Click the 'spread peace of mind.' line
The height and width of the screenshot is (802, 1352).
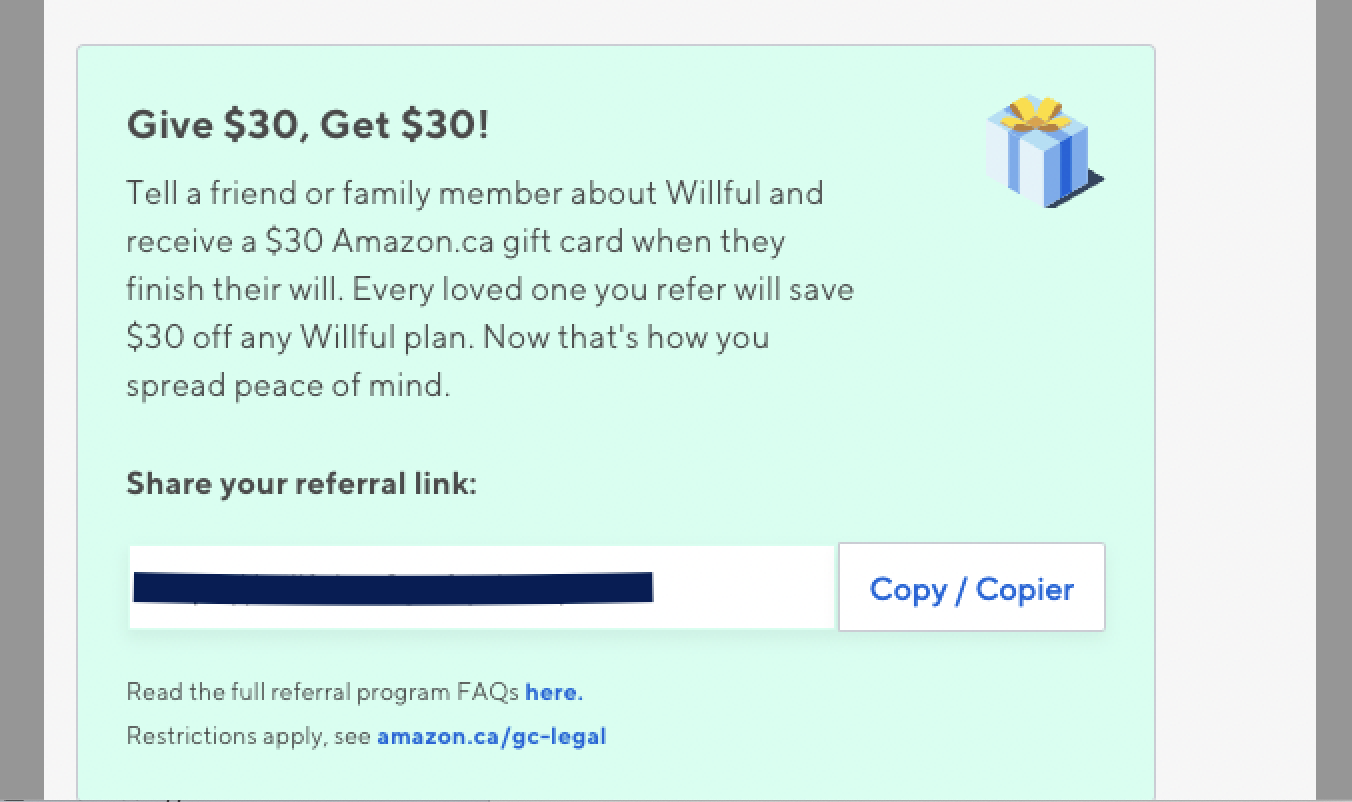[288, 386]
